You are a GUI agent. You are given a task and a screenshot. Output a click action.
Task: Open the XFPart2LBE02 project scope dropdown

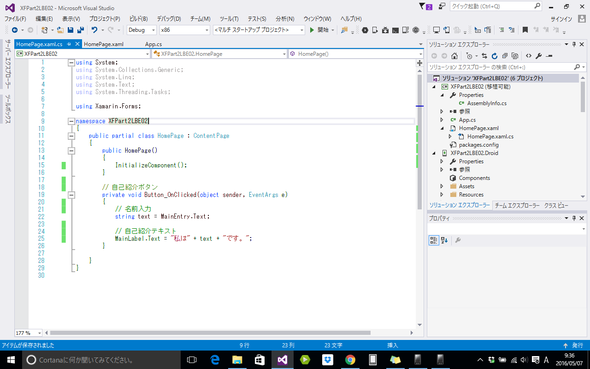[x=83, y=54]
